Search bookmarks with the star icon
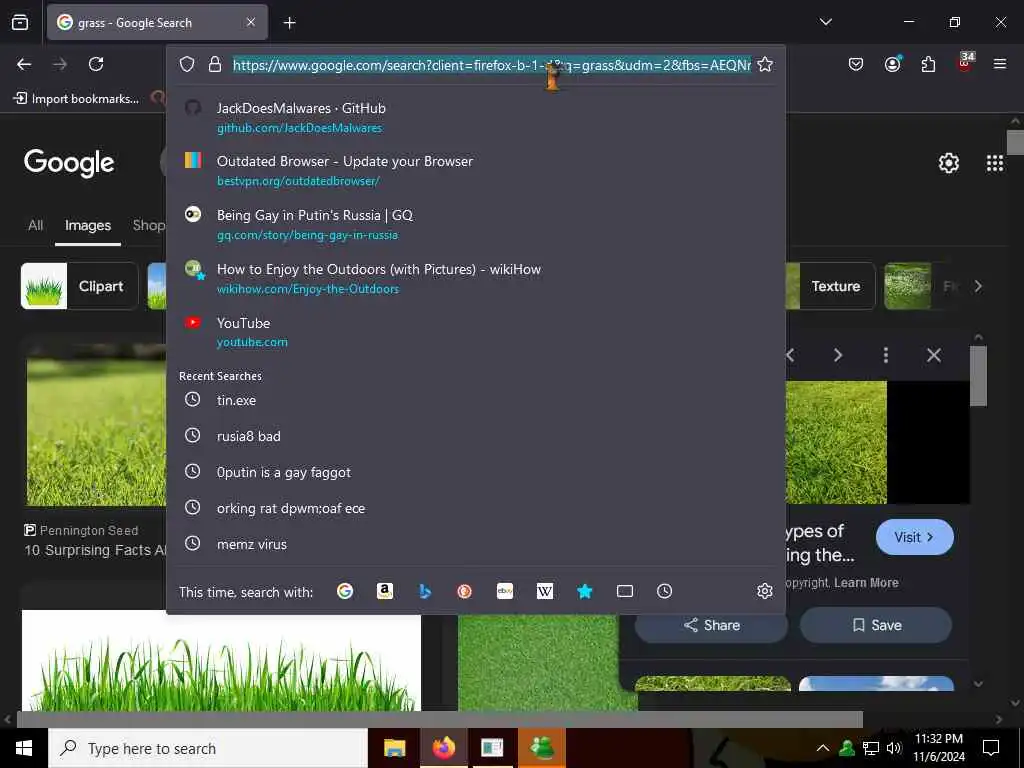 point(584,591)
